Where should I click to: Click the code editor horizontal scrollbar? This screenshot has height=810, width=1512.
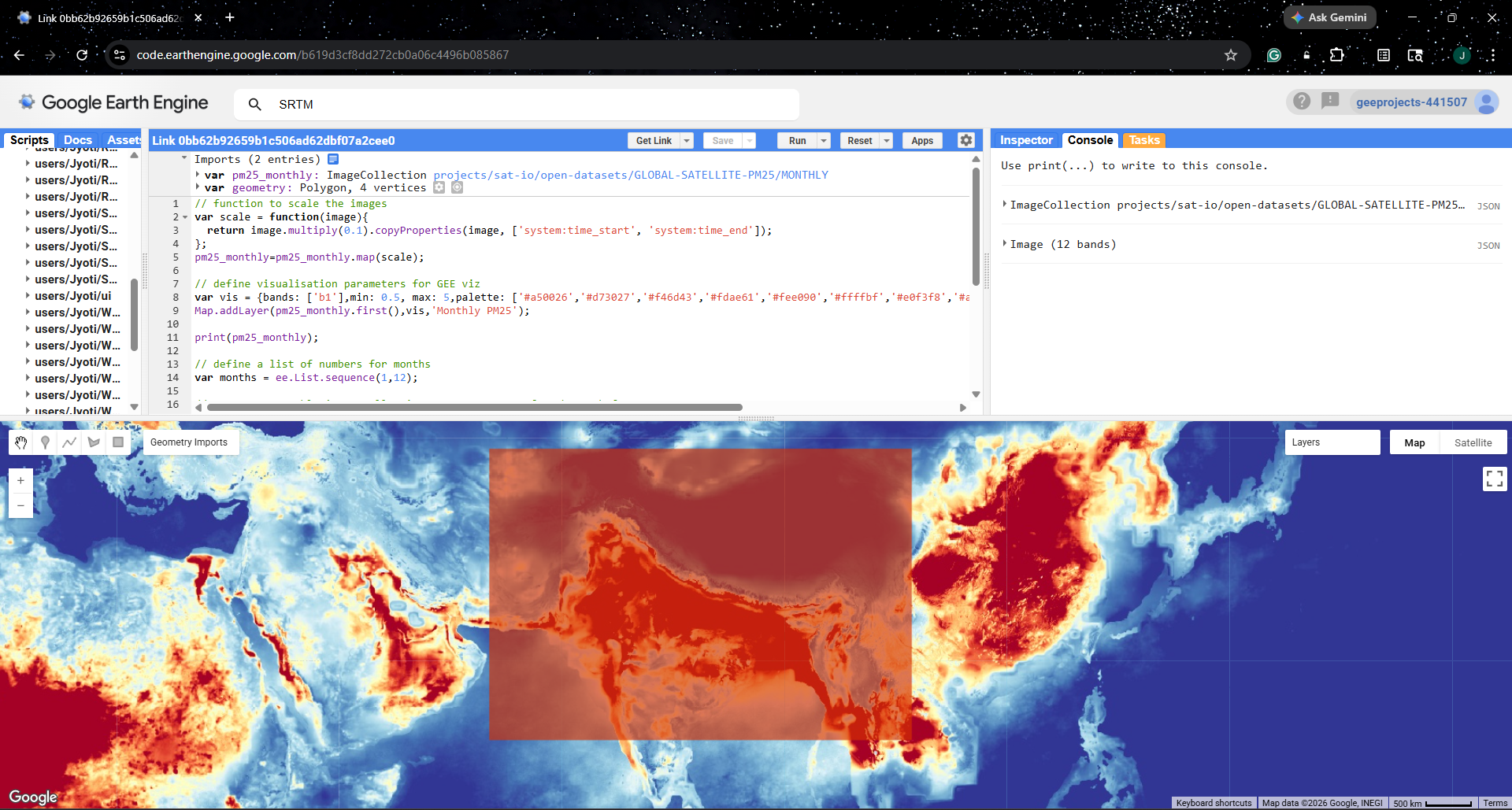pyautogui.click(x=474, y=407)
